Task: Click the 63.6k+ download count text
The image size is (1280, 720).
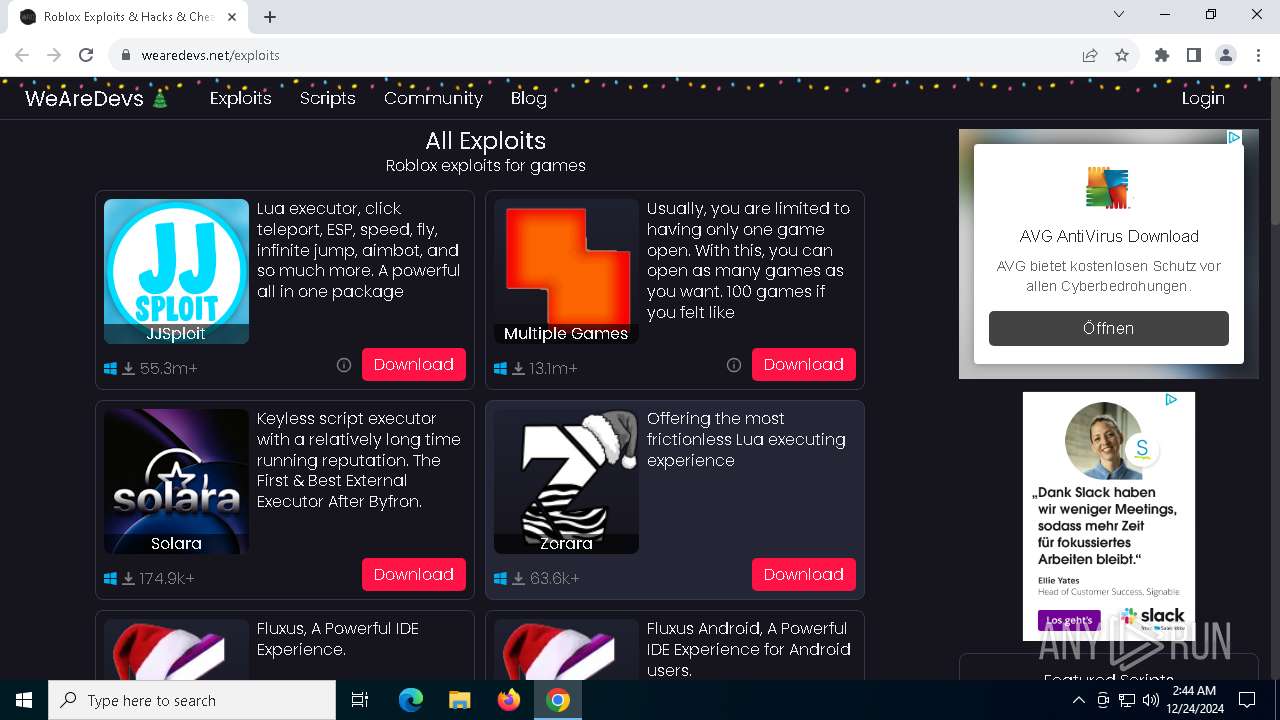Action: (x=555, y=579)
